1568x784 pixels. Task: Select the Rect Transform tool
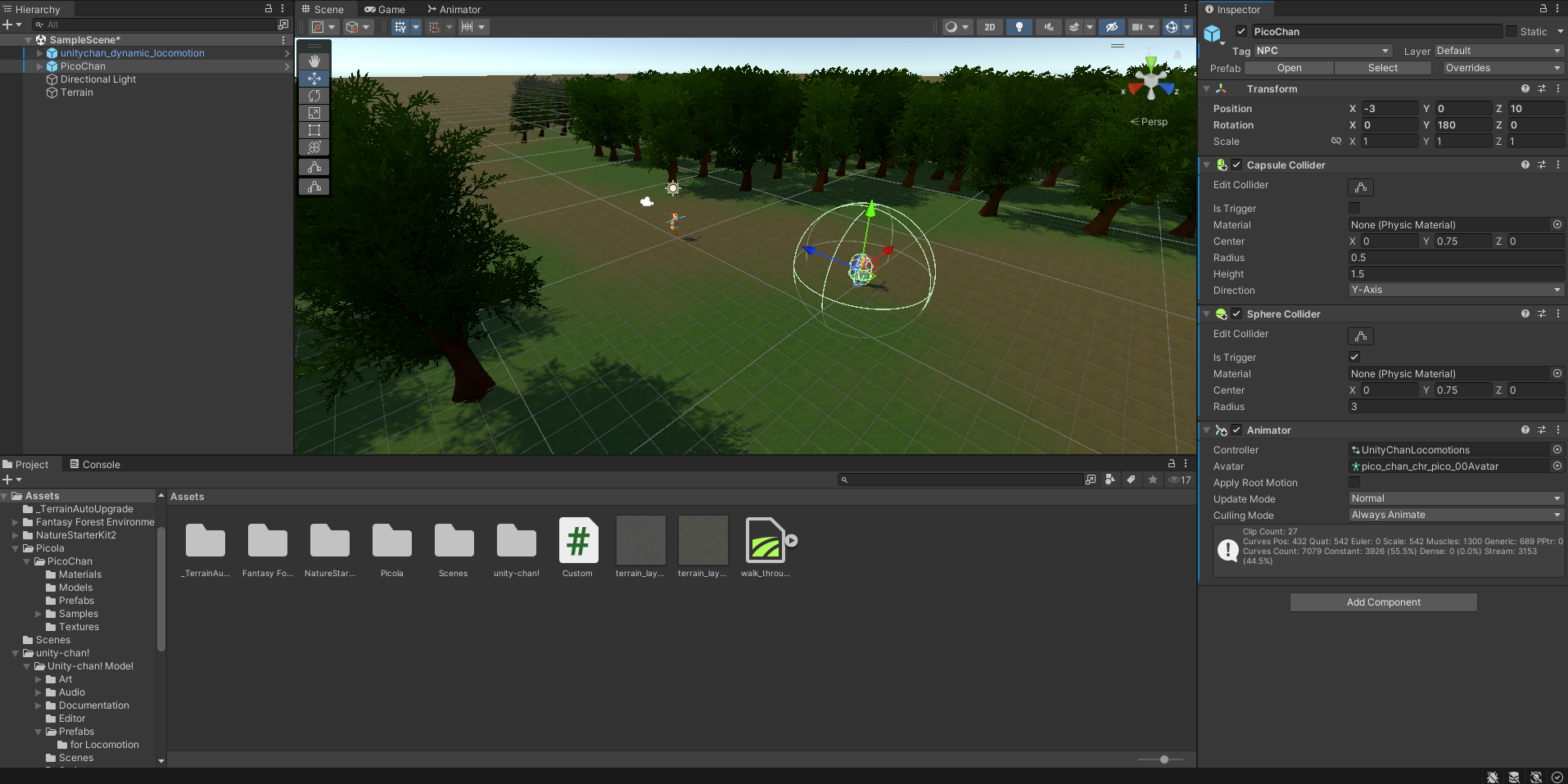(314, 129)
